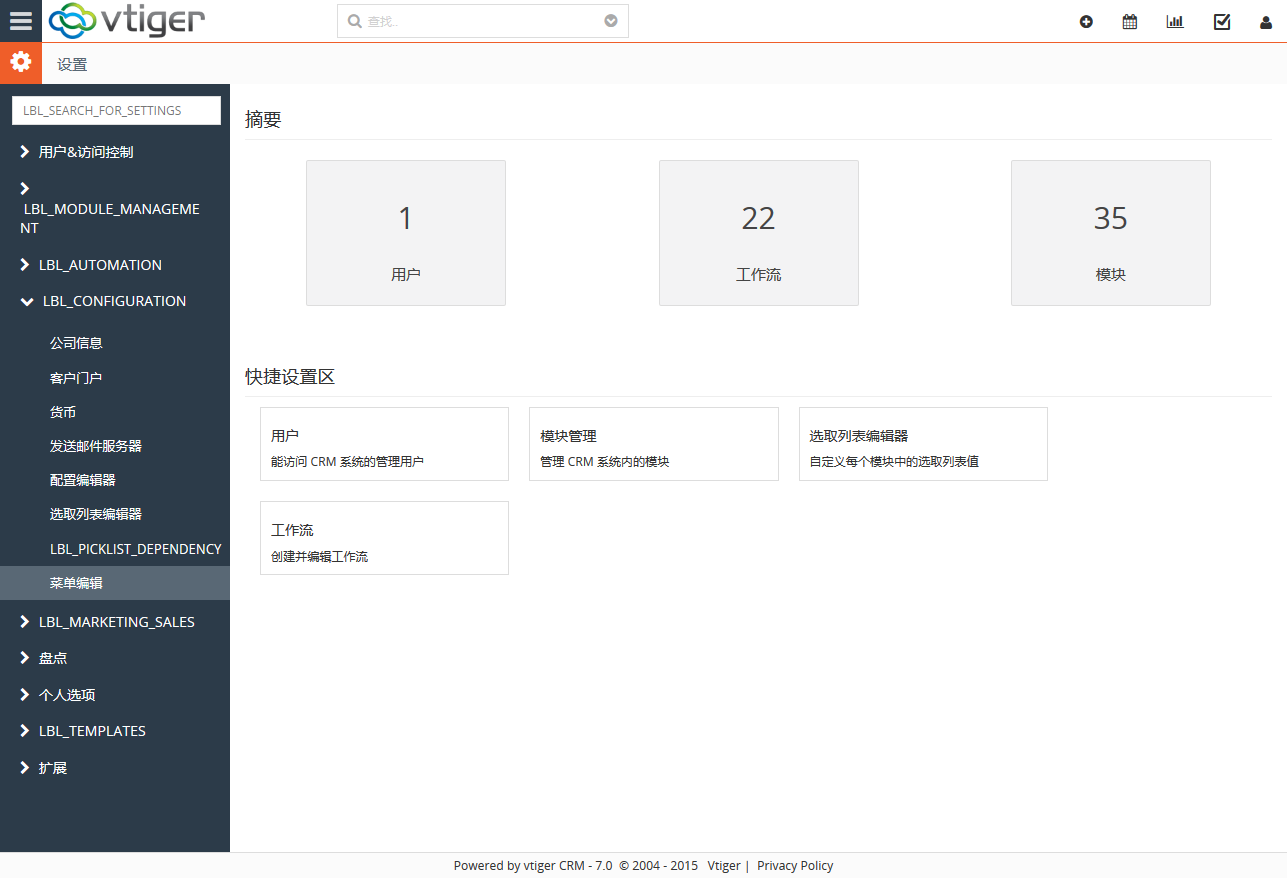Open the reports bar chart icon
Screen dimensions: 1287x878
pos(1175,21)
